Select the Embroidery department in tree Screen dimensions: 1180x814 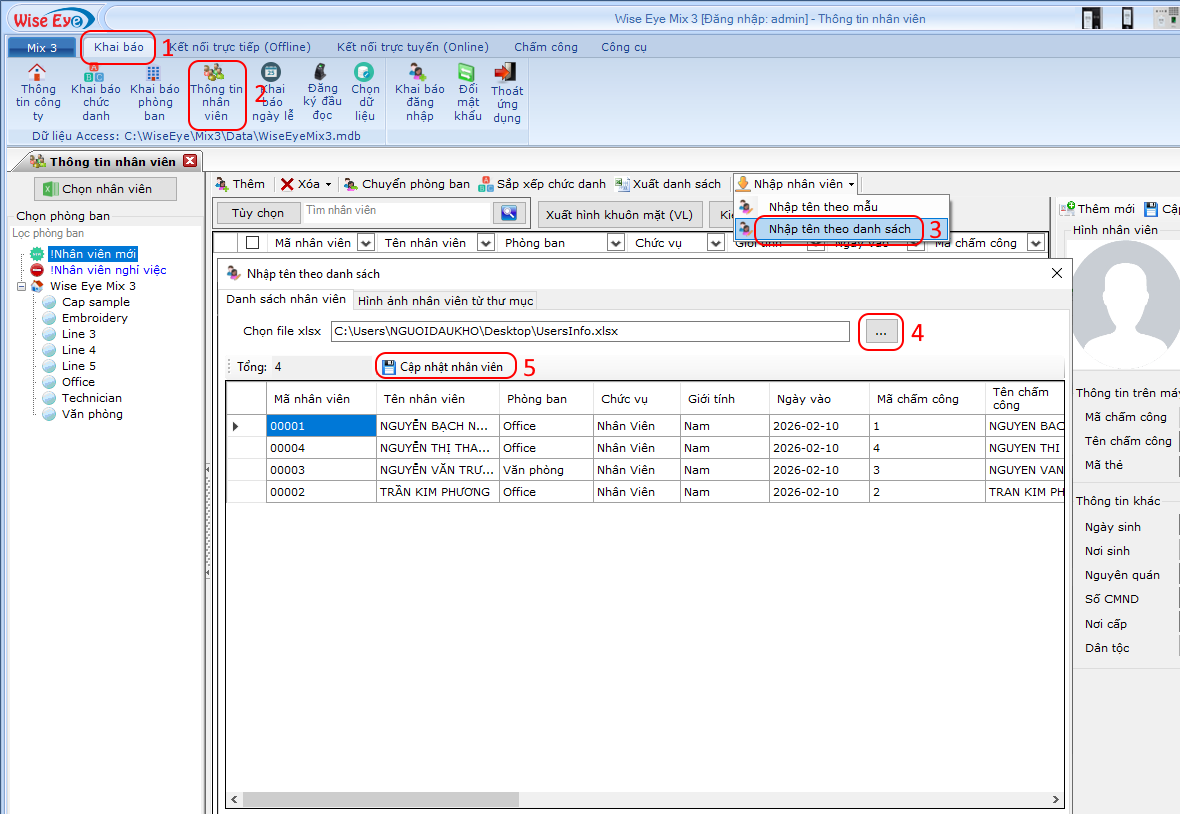click(x=95, y=318)
